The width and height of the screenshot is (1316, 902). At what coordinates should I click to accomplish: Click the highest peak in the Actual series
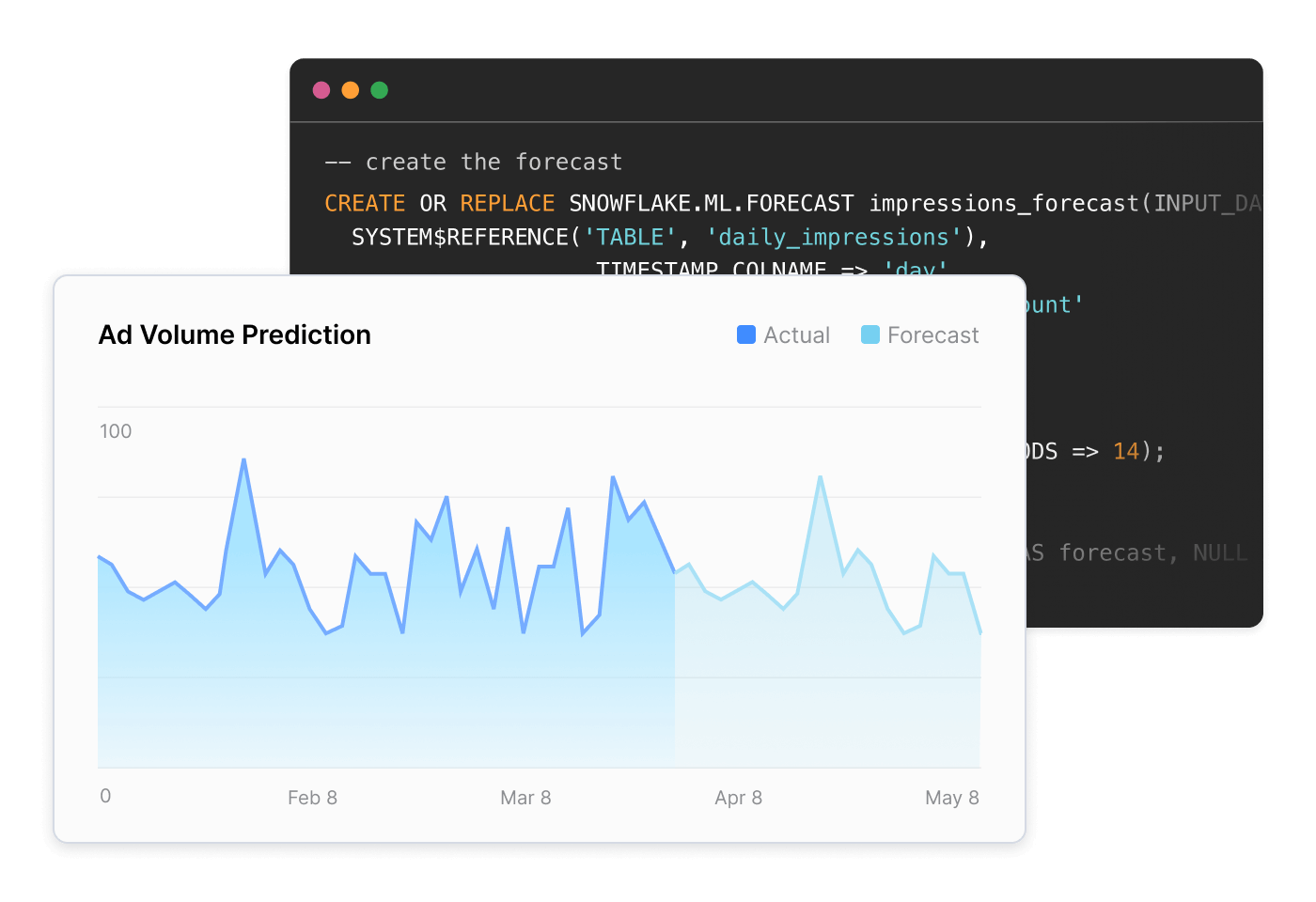[x=243, y=460]
